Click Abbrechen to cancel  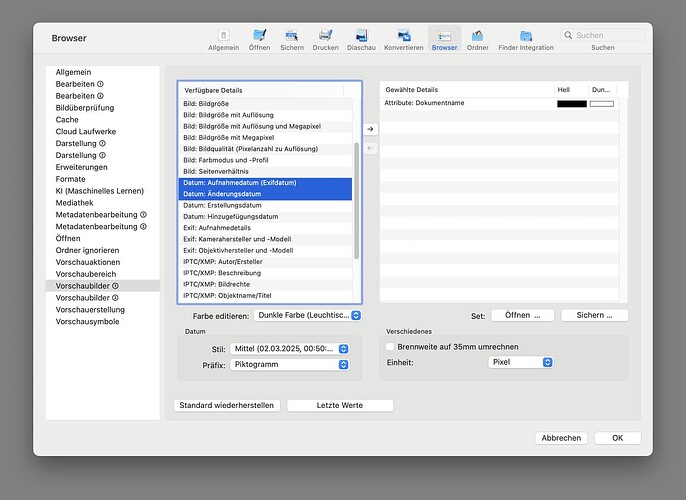point(561,438)
